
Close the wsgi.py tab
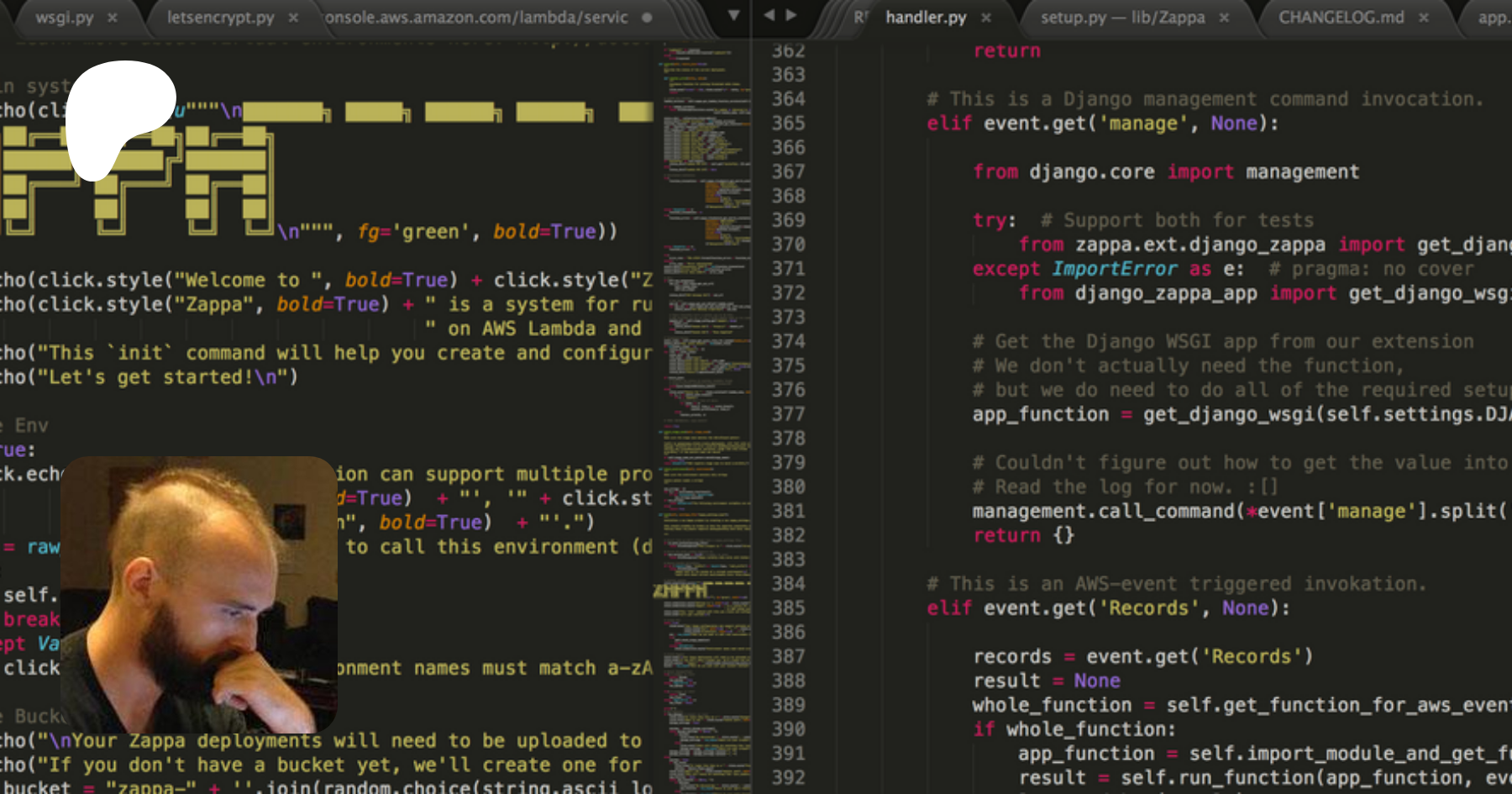click(113, 18)
